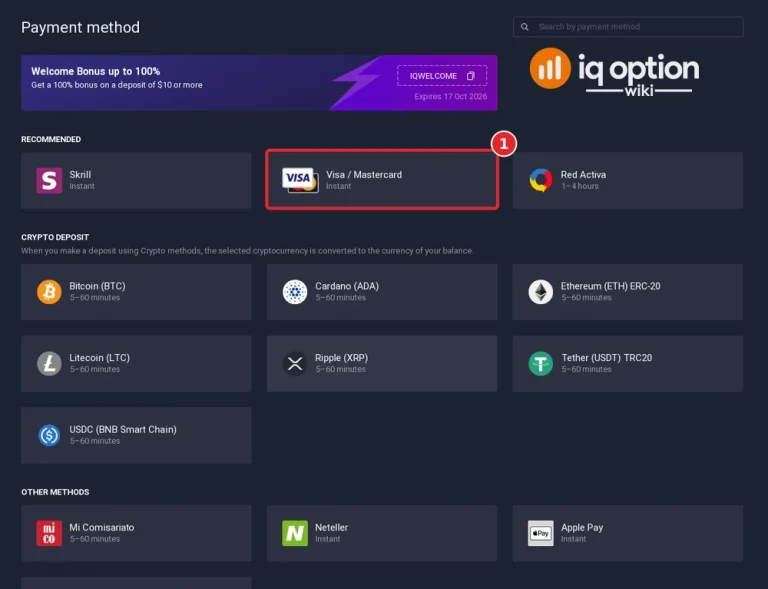Click the Visa card icon

tap(300, 180)
